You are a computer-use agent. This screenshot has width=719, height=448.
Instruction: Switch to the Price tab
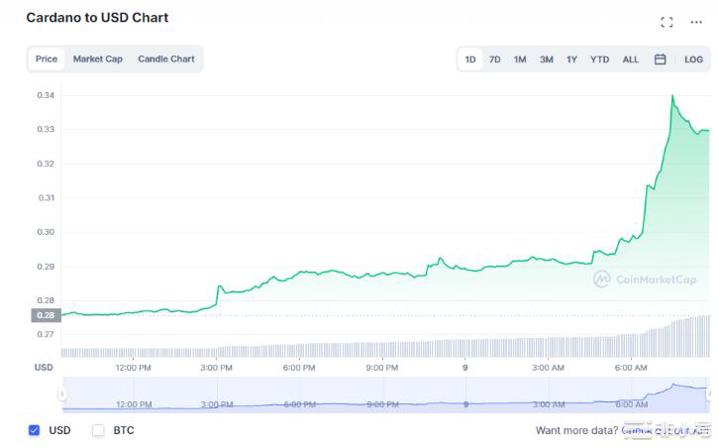tap(47, 59)
